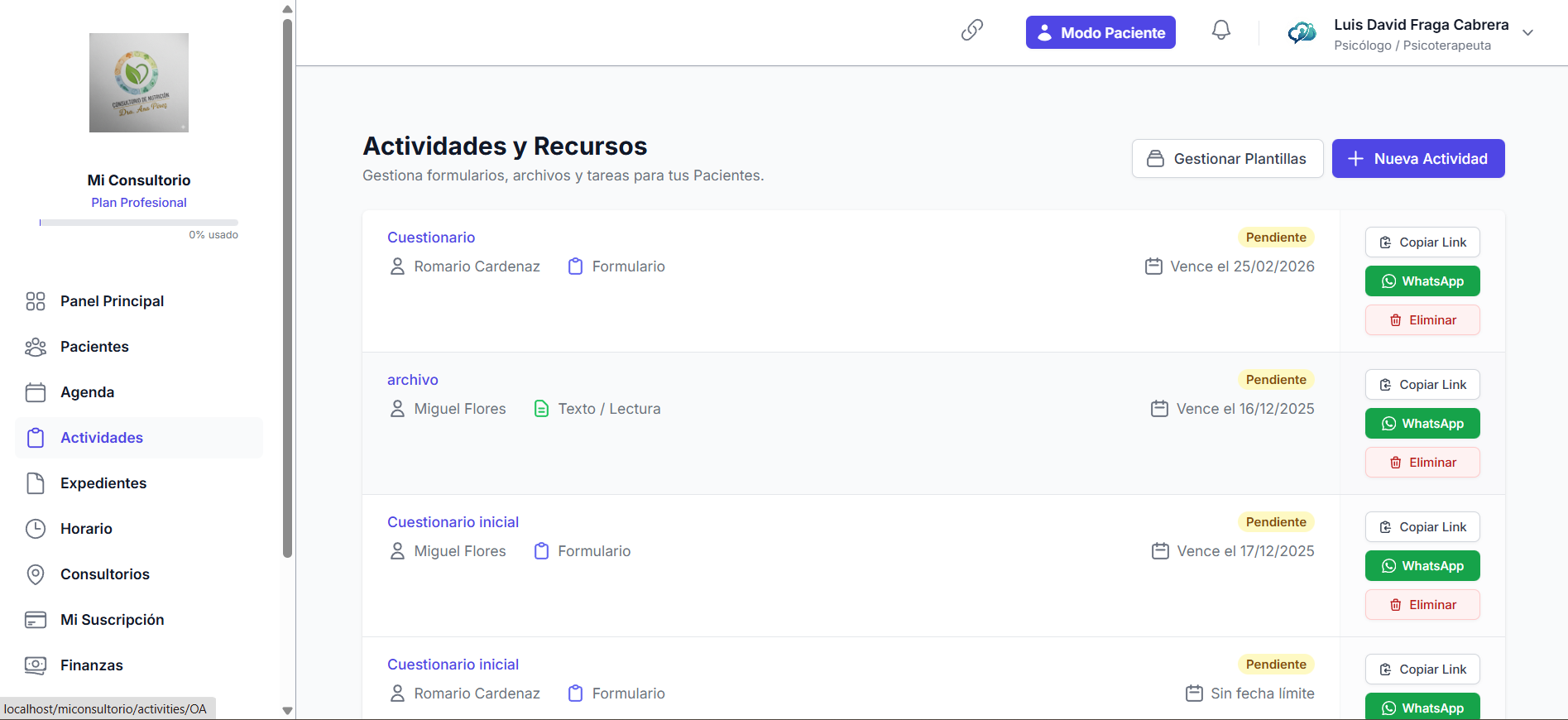1568x720 pixels.
Task: Open Gestionar Plantillas
Action: pos(1227,158)
